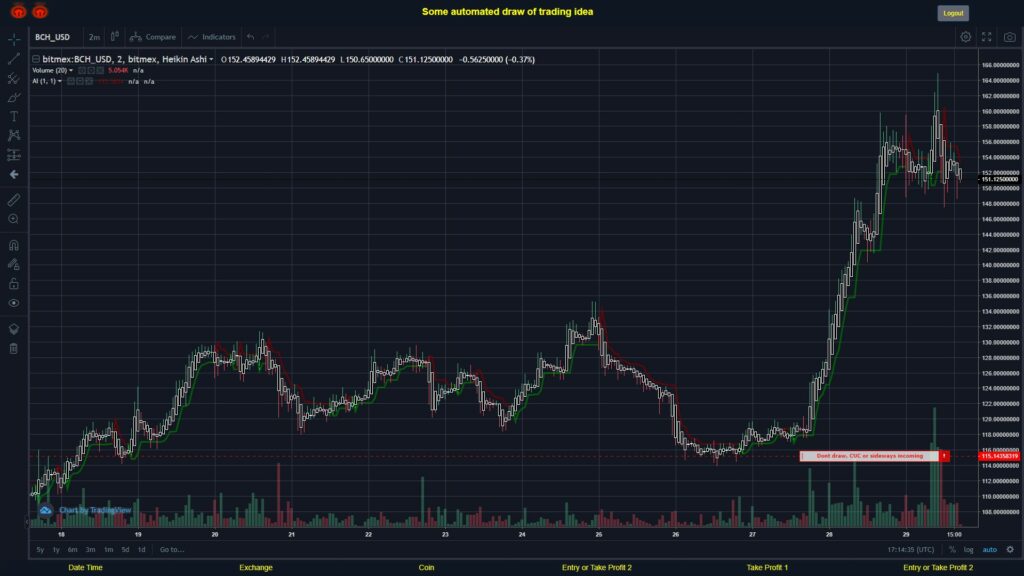Open Volume indicator settings icon
This screenshot has height=576, width=1024.
(x=91, y=71)
